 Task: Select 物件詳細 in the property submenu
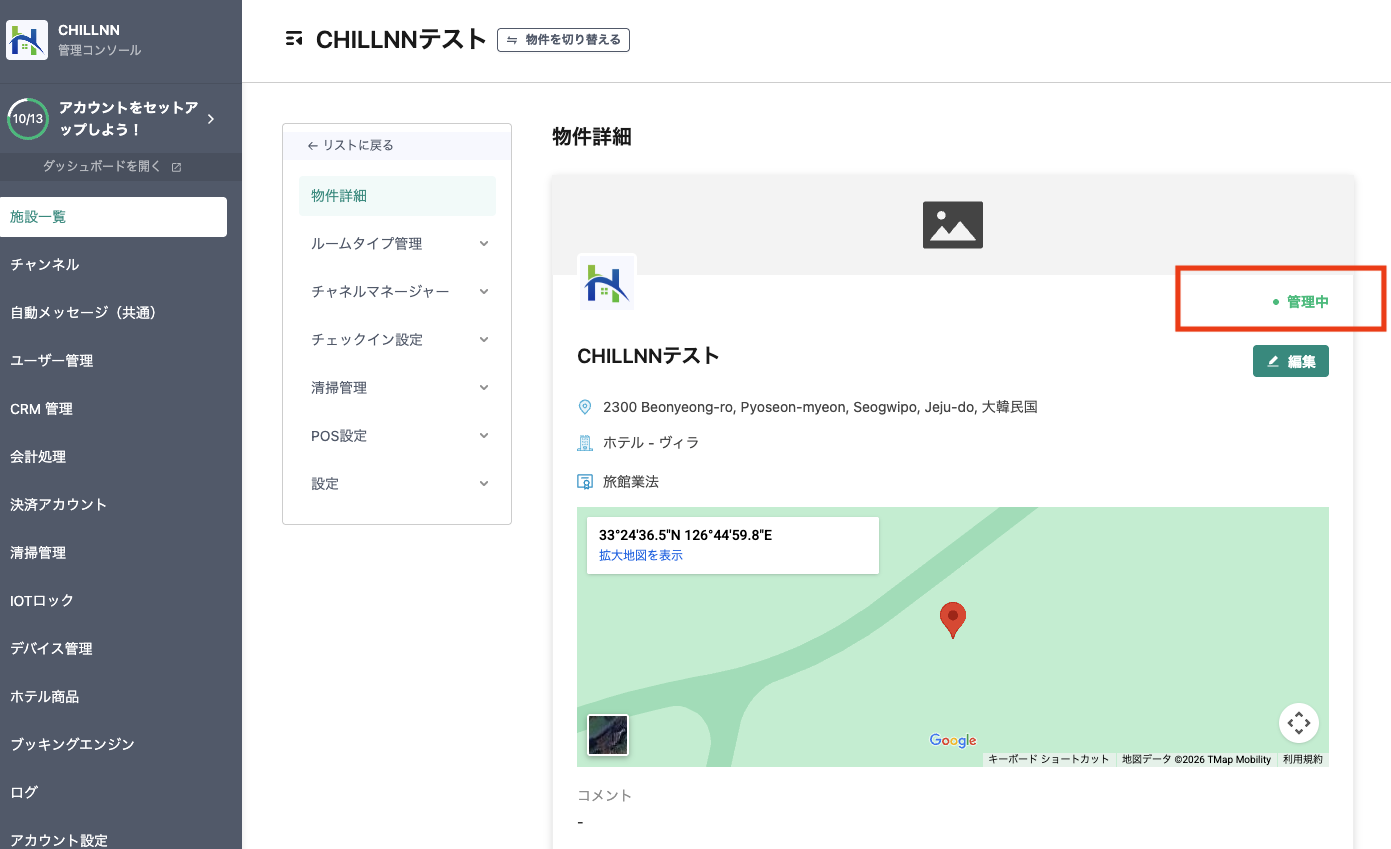[x=397, y=196]
